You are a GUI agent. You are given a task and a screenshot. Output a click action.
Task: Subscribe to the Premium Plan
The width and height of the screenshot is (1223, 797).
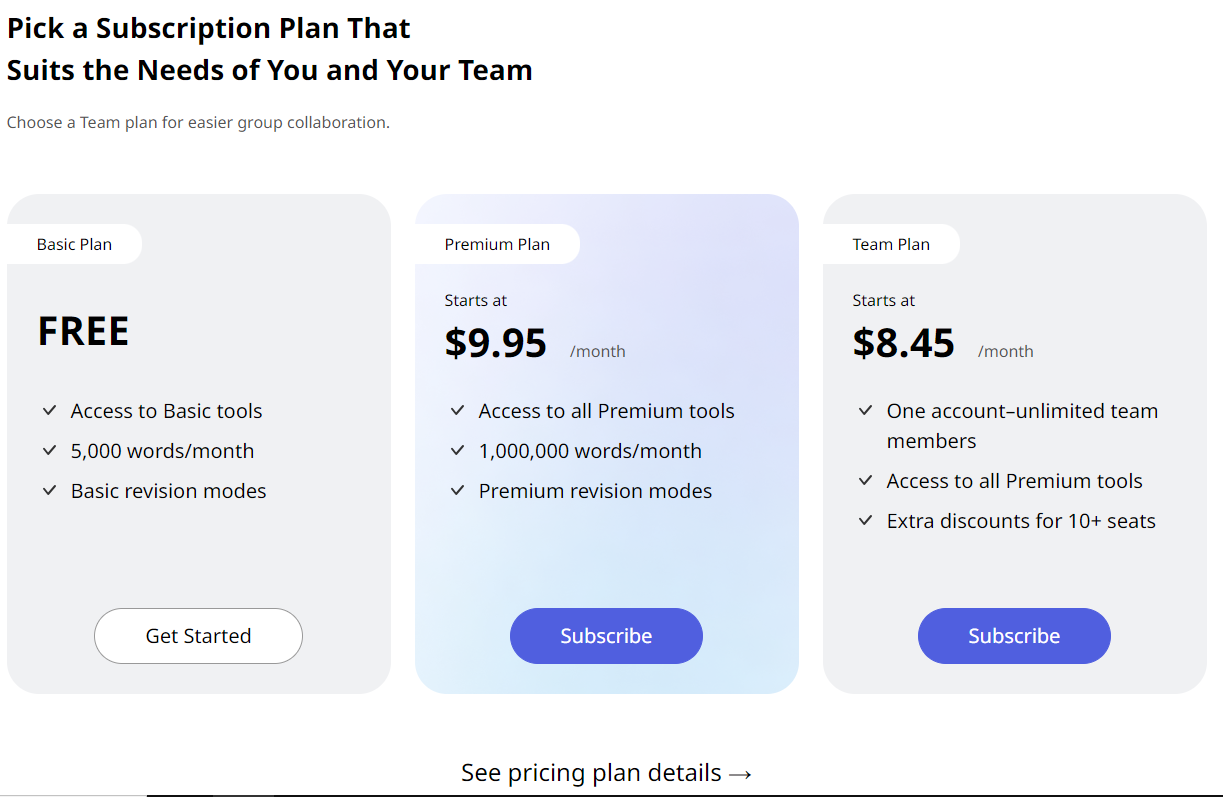point(606,636)
